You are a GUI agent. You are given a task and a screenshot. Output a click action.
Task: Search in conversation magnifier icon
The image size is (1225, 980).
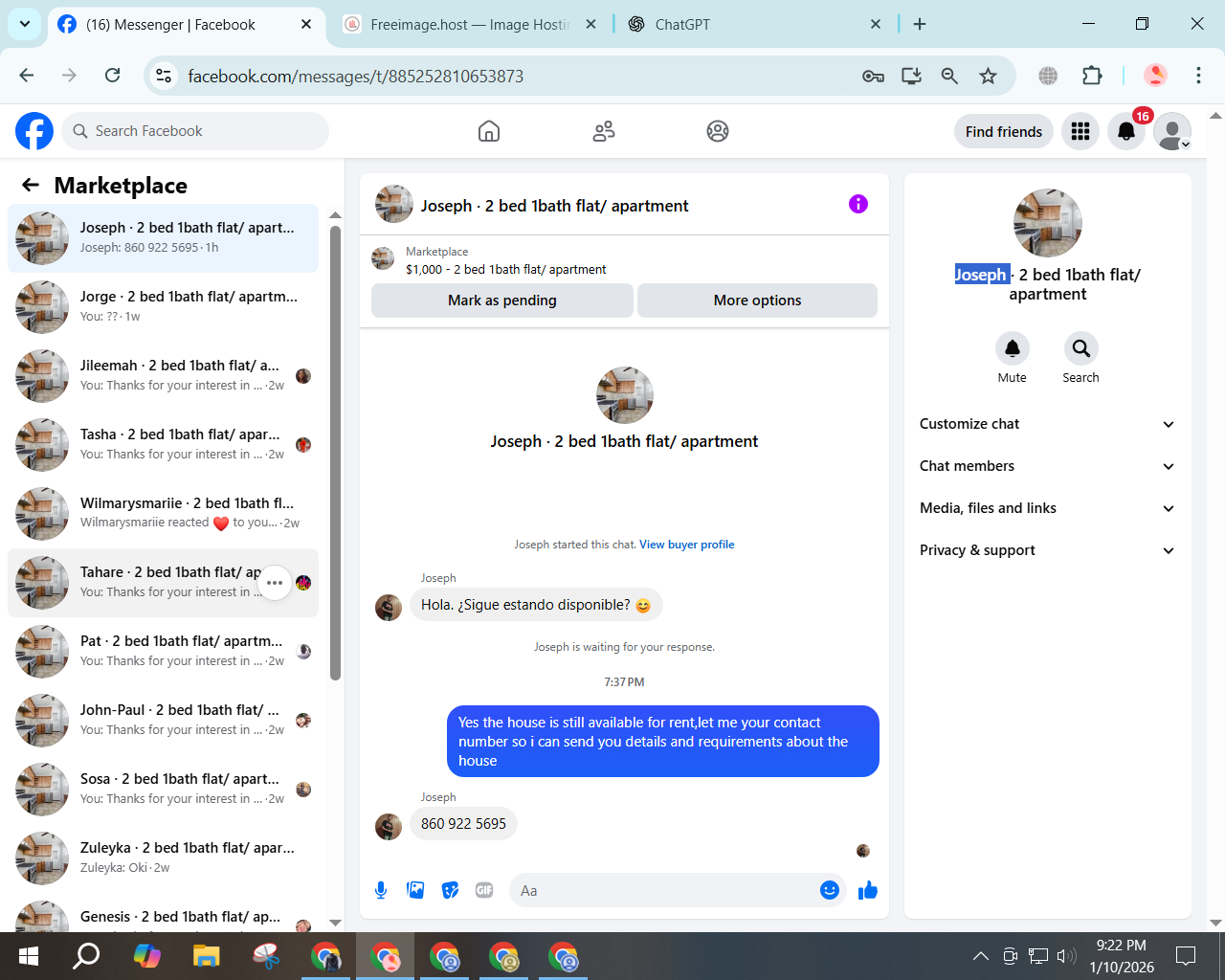1080,348
